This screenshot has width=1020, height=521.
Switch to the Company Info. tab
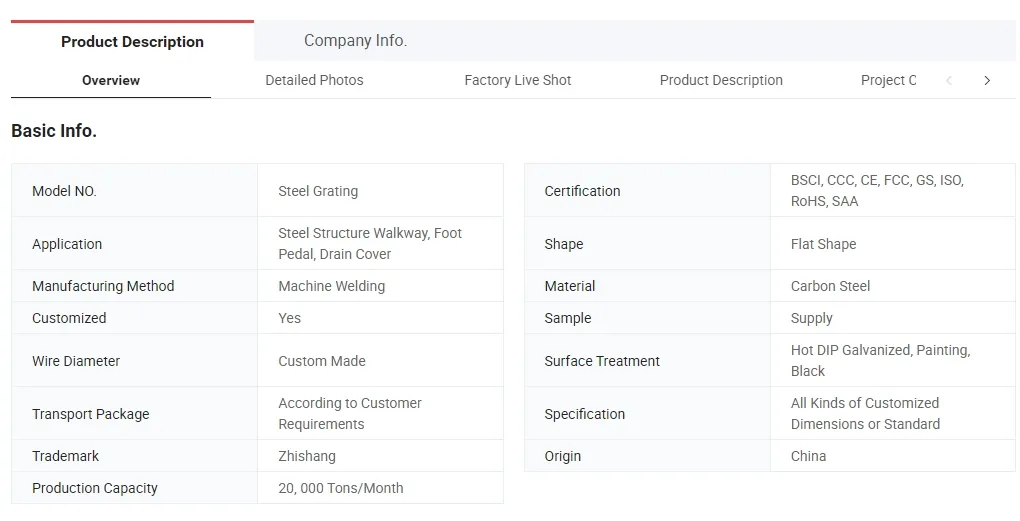(355, 41)
